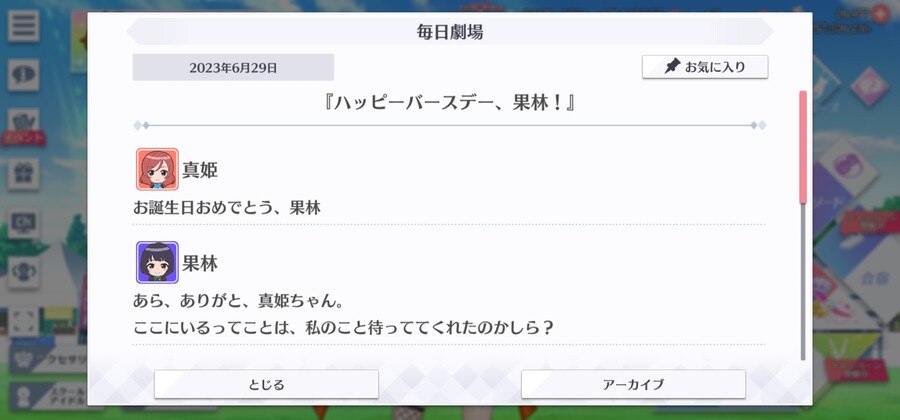Tap Karin's dark-haired avatar icon
Screen dimensions: 900x420
click(x=157, y=262)
